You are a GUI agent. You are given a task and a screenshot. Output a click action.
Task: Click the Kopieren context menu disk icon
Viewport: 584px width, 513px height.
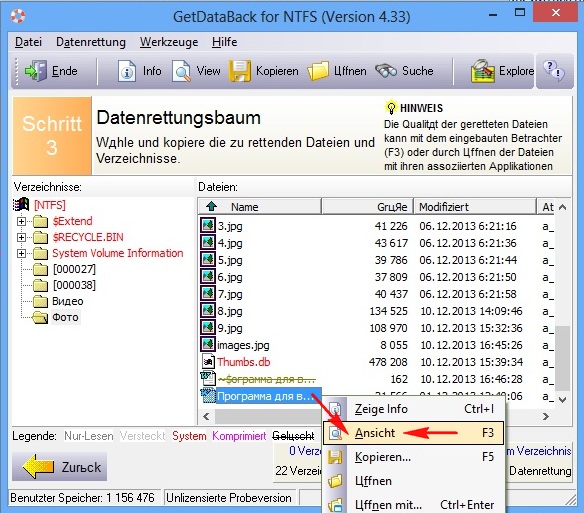point(335,457)
